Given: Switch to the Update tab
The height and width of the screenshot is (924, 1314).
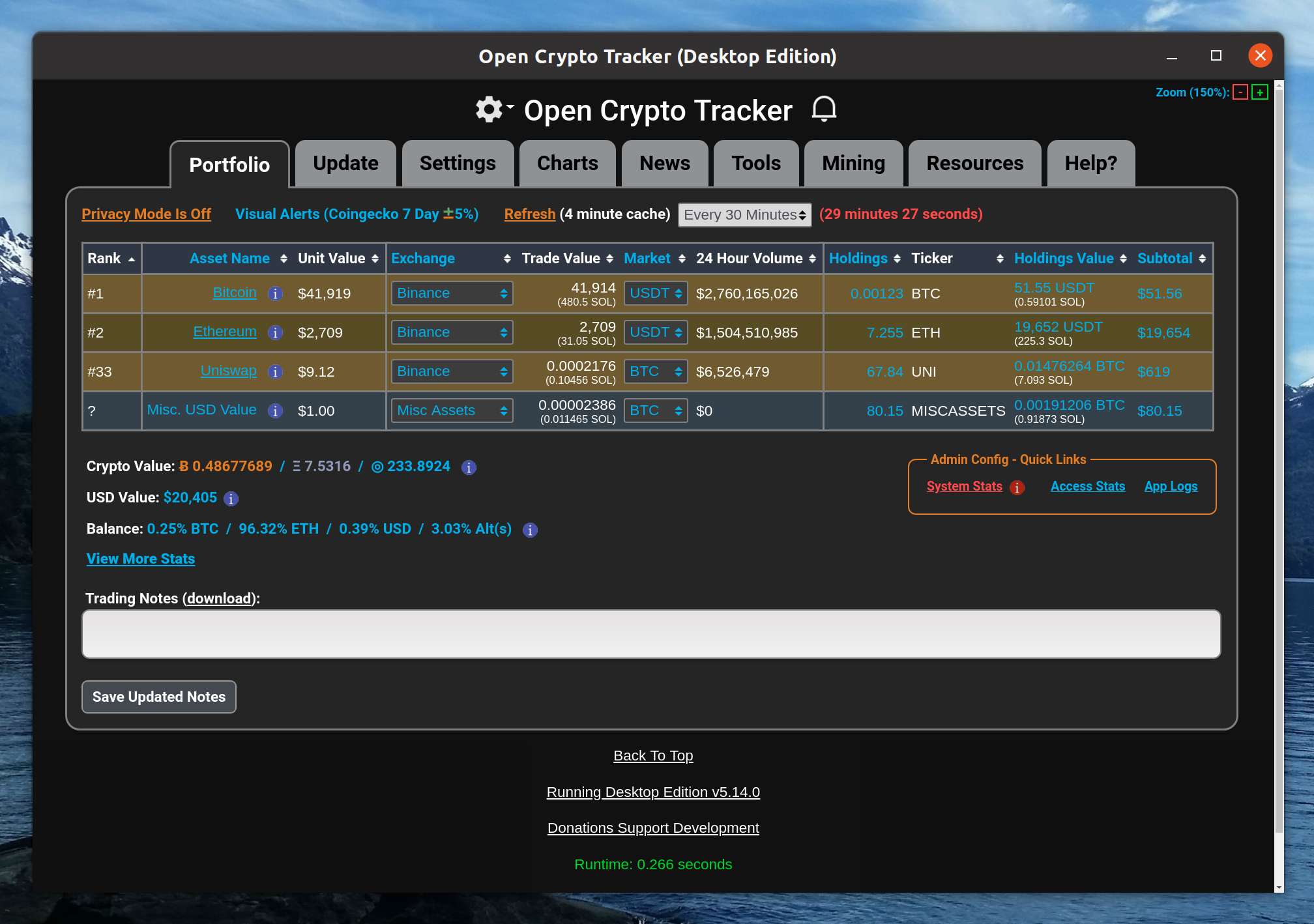Looking at the screenshot, I should tap(345, 163).
